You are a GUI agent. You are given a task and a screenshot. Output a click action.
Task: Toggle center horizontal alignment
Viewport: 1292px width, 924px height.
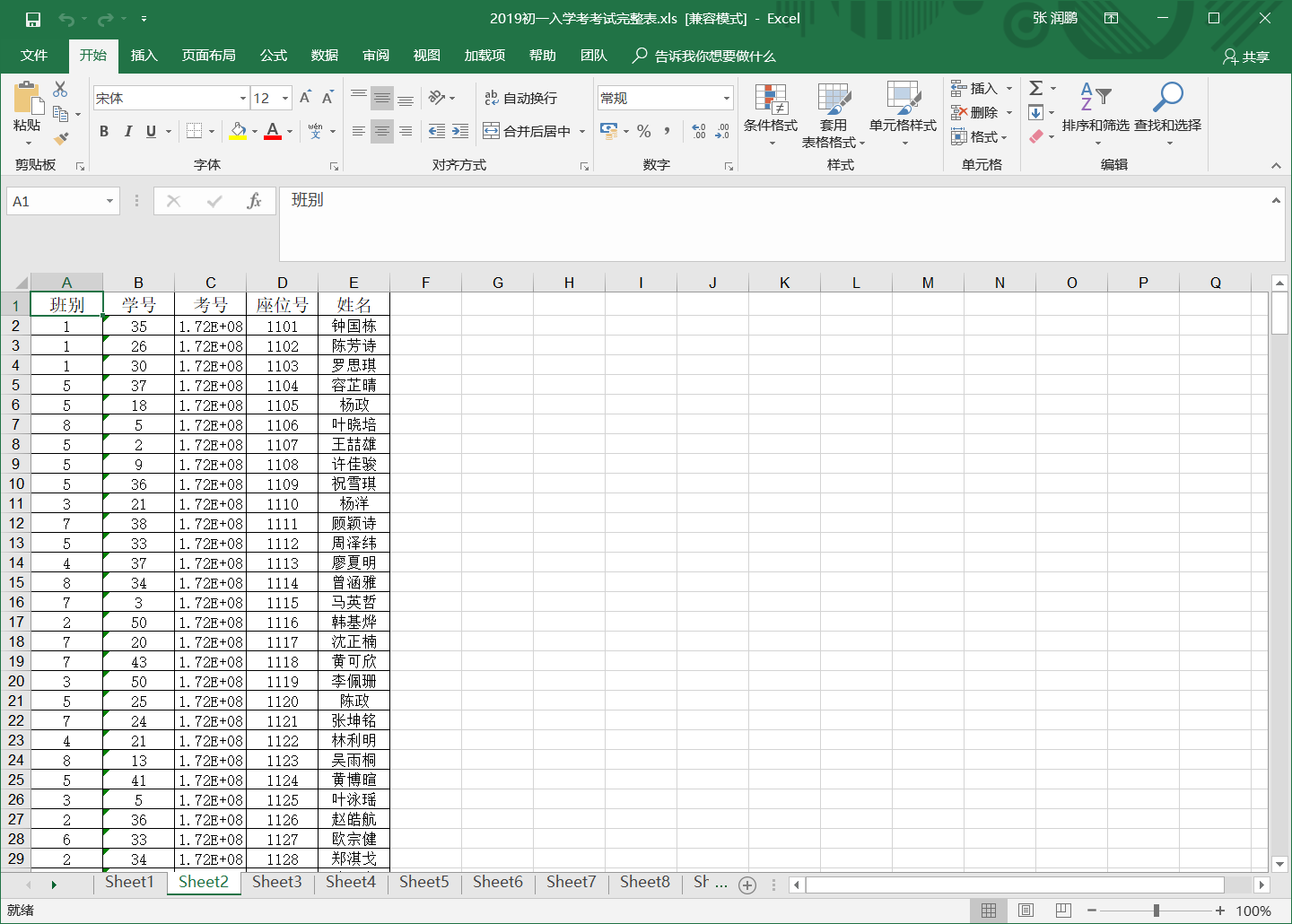382,131
